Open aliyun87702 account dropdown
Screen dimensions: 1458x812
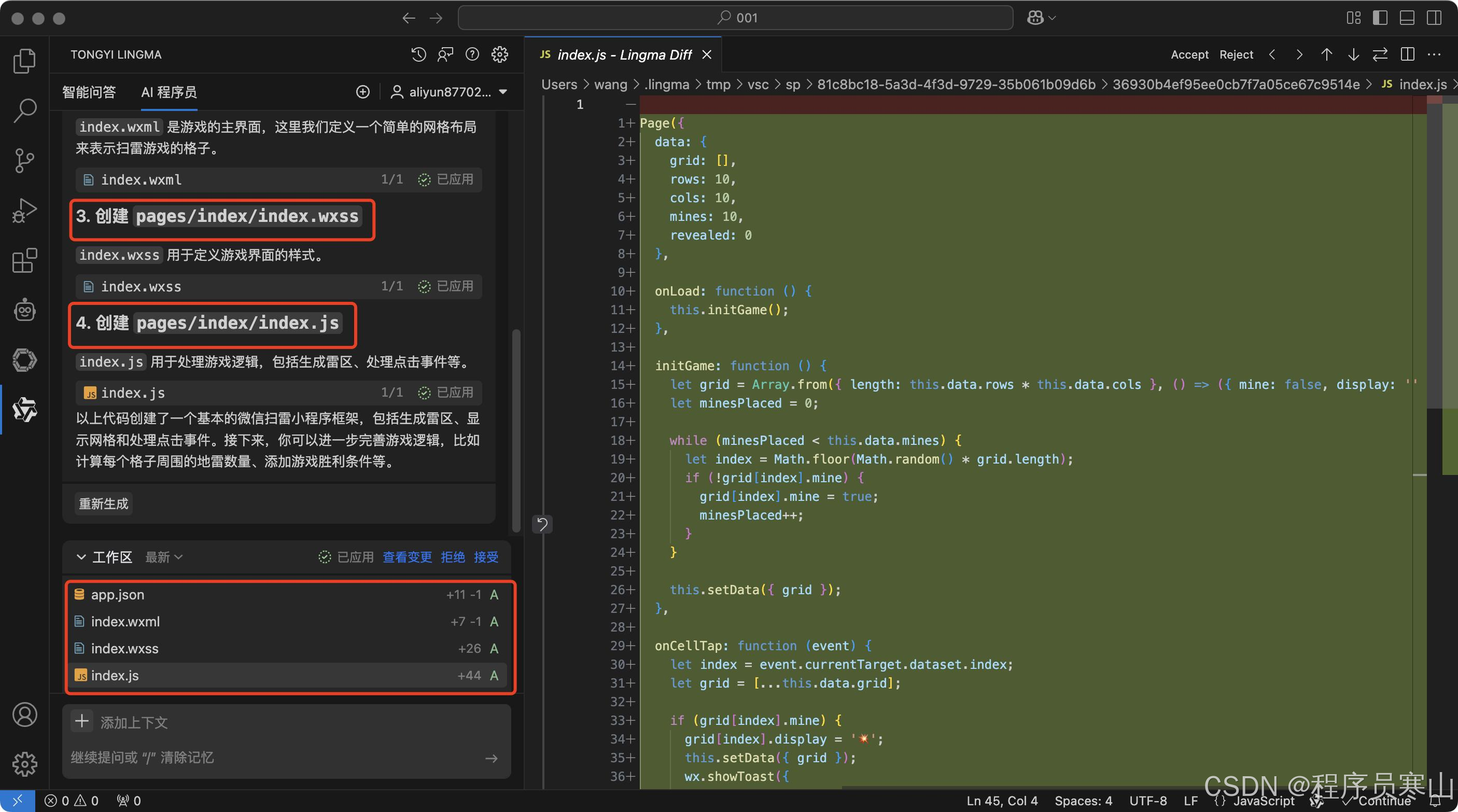450,92
